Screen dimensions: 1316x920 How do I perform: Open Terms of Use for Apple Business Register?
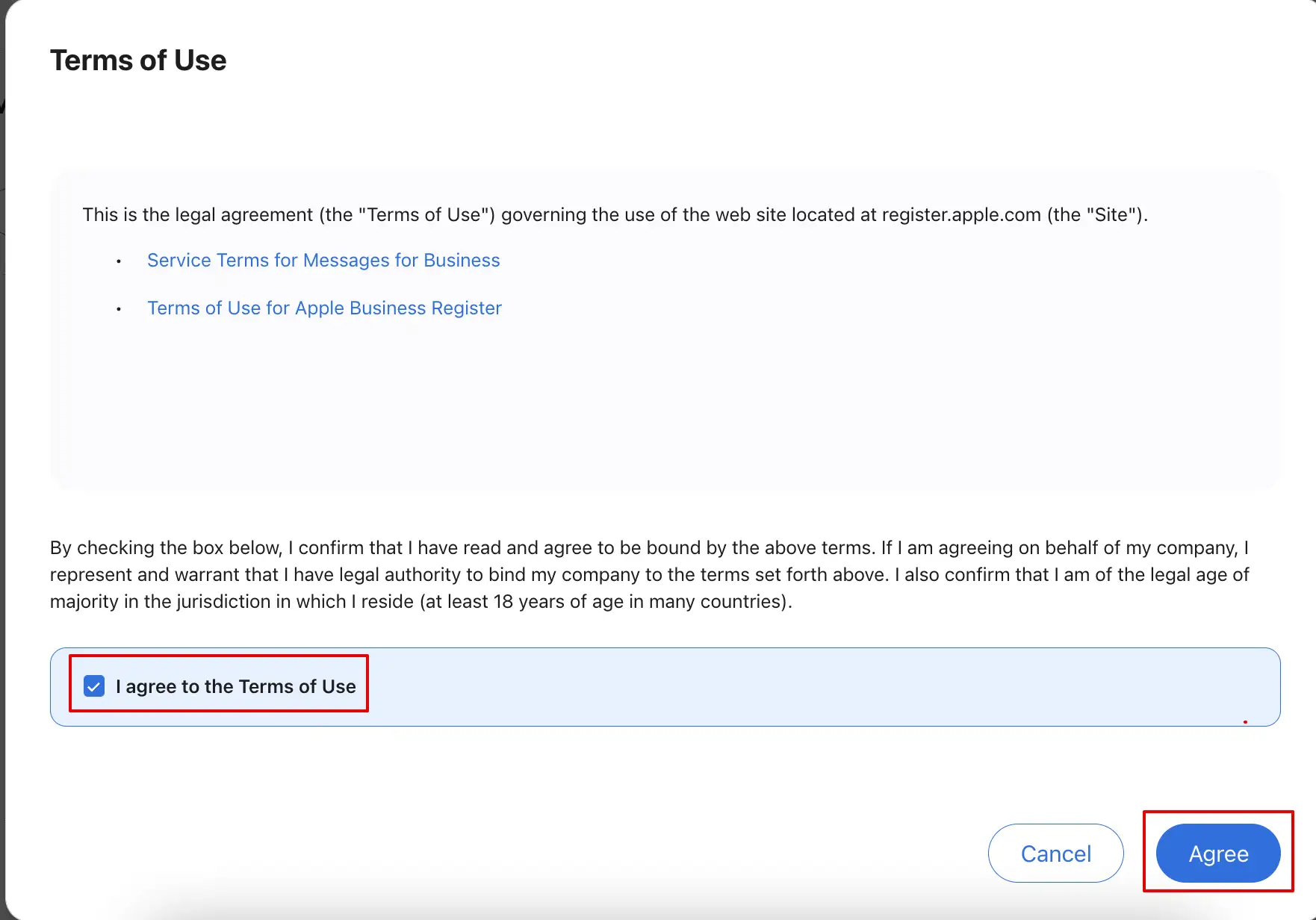(x=324, y=308)
